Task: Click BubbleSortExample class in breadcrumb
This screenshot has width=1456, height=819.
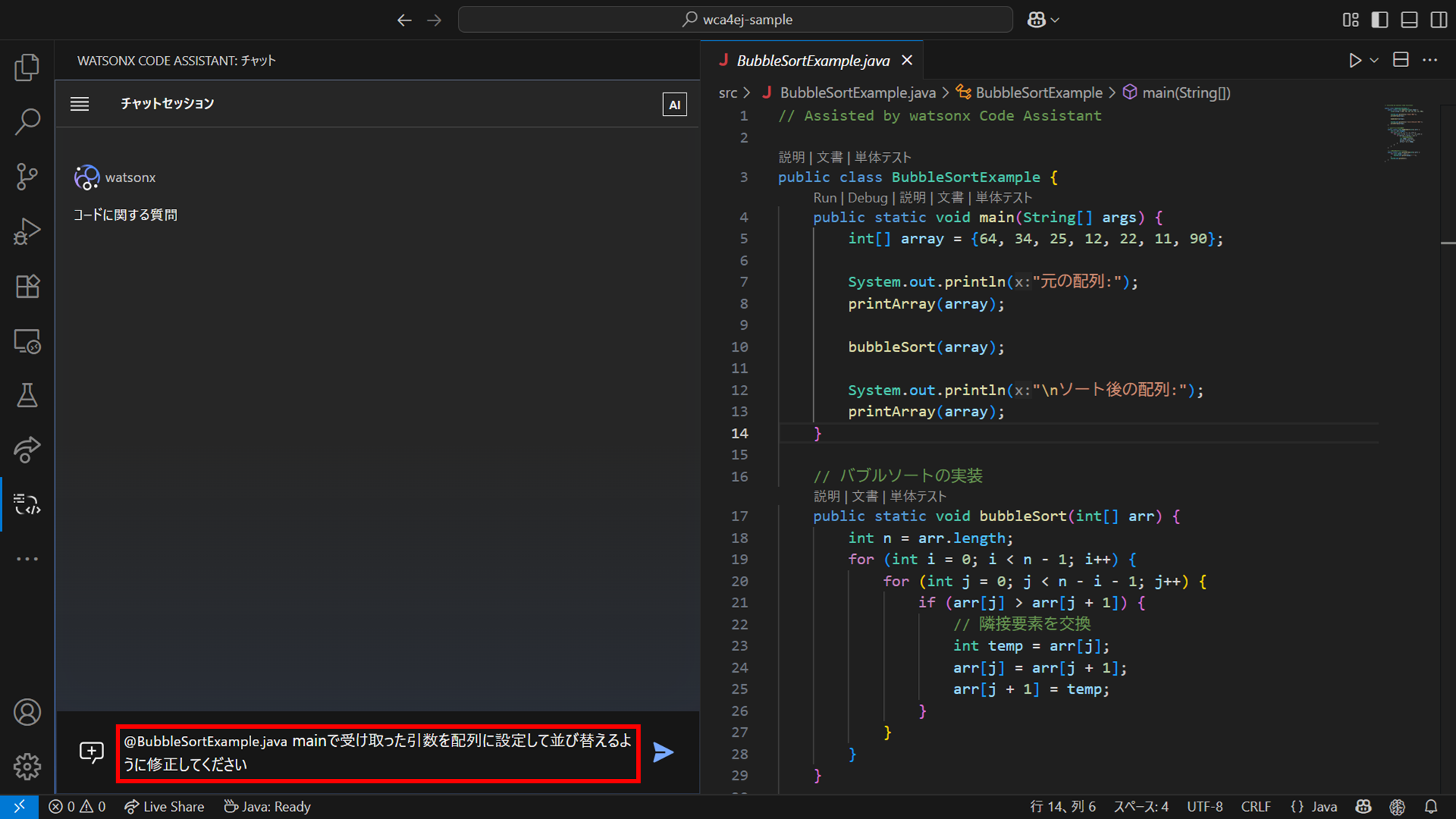Action: point(1039,92)
